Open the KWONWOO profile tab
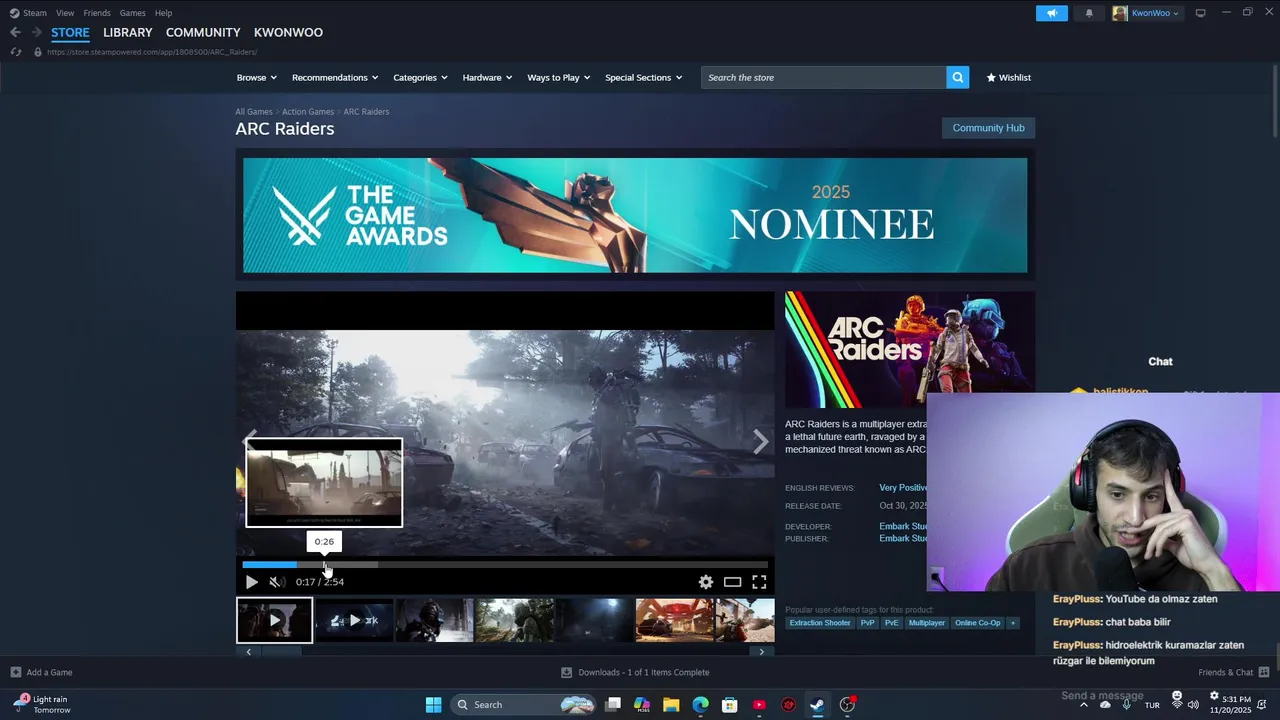The image size is (1280, 720). tap(288, 32)
